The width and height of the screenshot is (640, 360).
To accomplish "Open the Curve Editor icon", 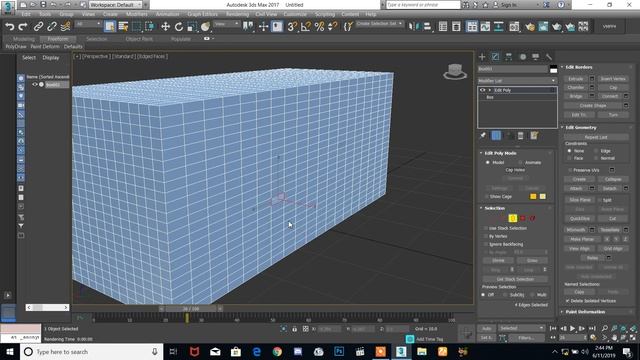I will pos(485,27).
